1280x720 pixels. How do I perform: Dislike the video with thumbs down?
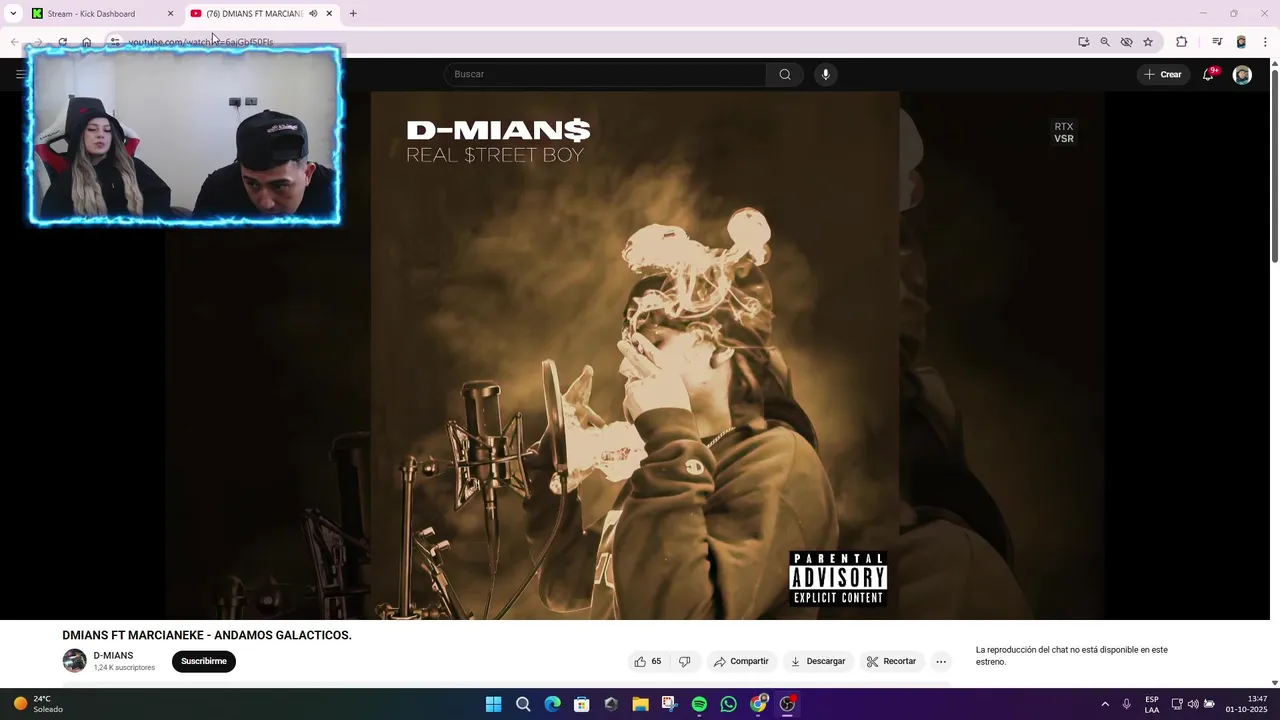[x=685, y=661]
